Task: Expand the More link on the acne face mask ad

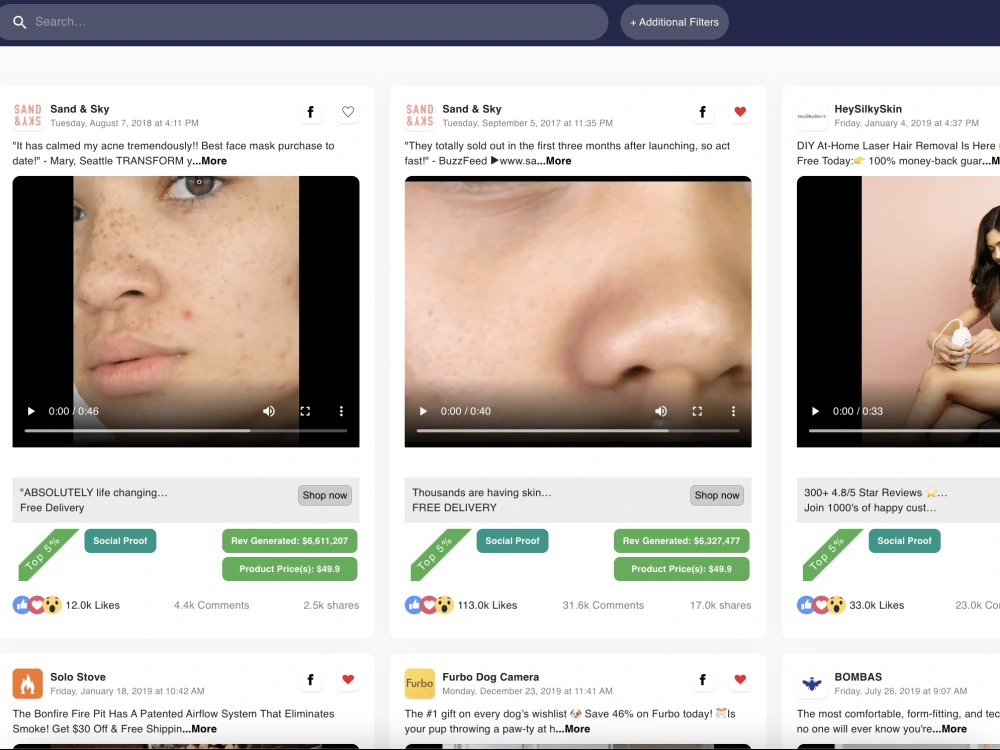Action: 210,161
